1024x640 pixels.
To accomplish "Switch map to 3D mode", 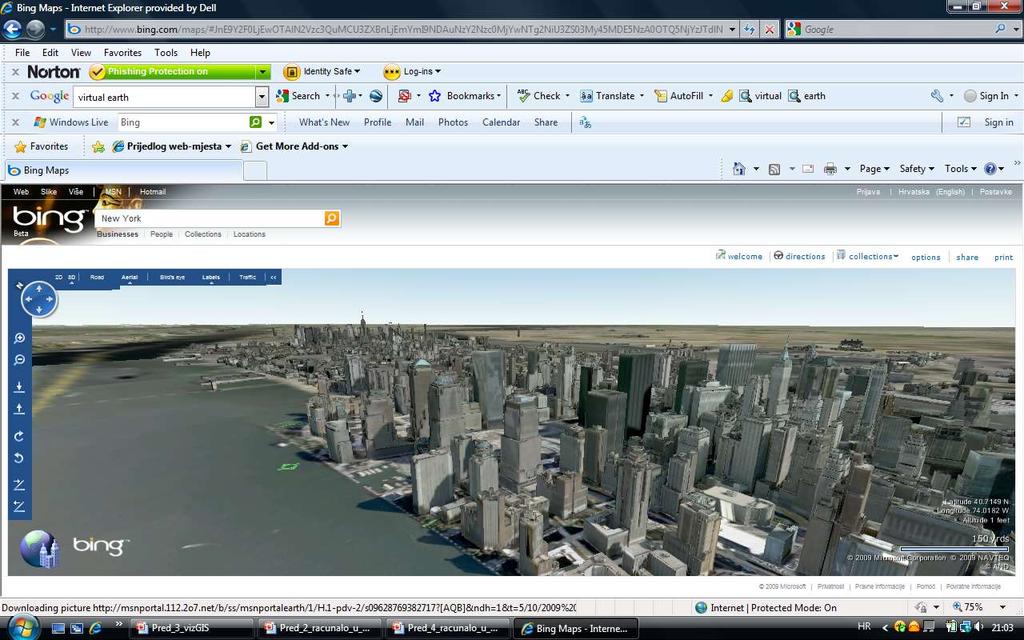I will (71, 278).
